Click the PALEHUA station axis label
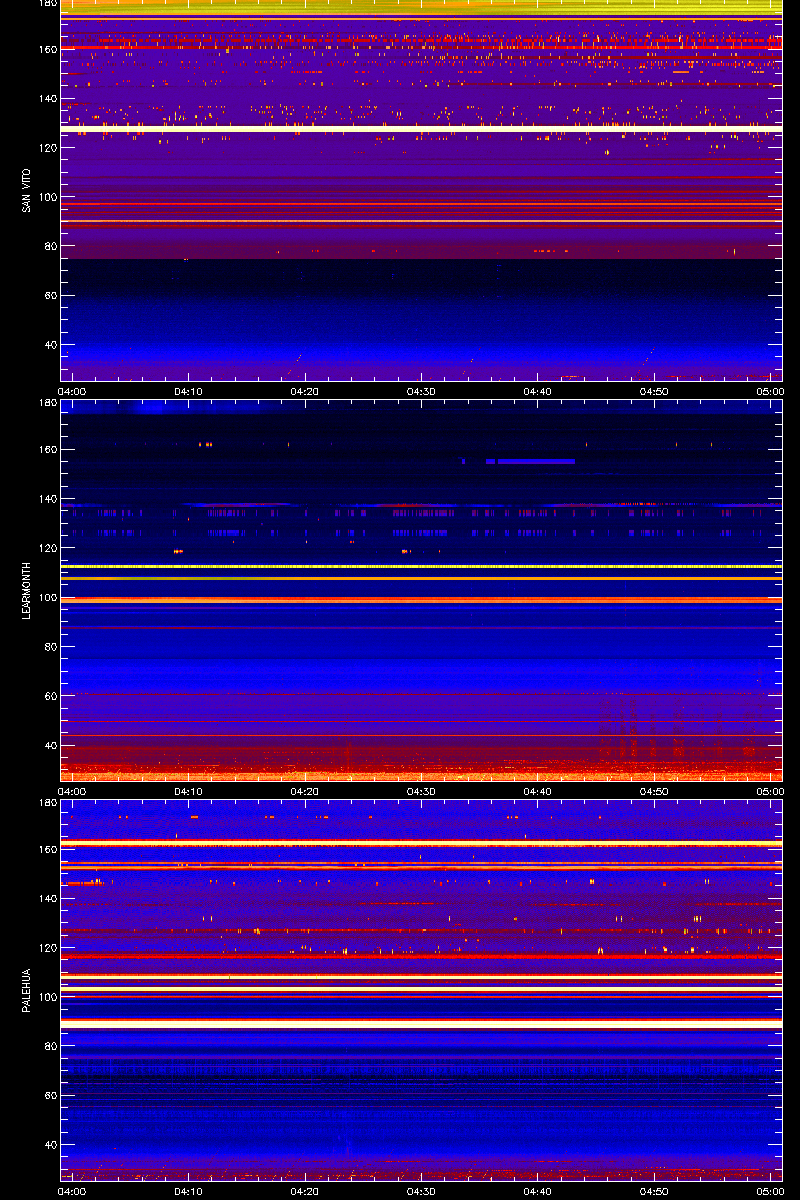Viewport: 800px width, 1200px height. 27,990
